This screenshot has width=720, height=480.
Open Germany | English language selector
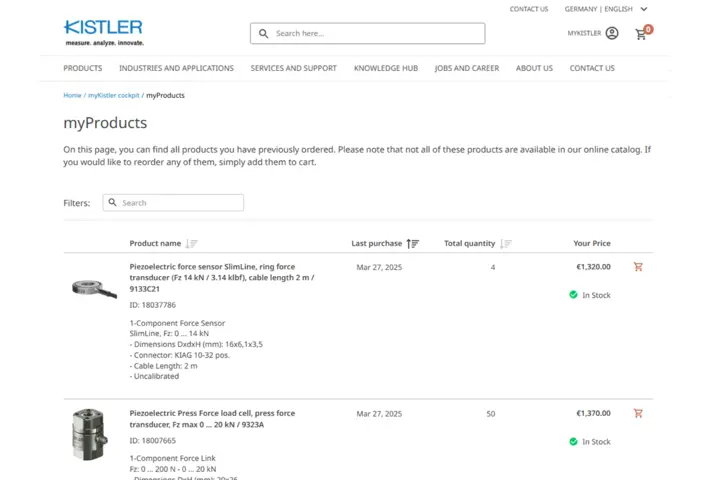pyautogui.click(x=598, y=9)
